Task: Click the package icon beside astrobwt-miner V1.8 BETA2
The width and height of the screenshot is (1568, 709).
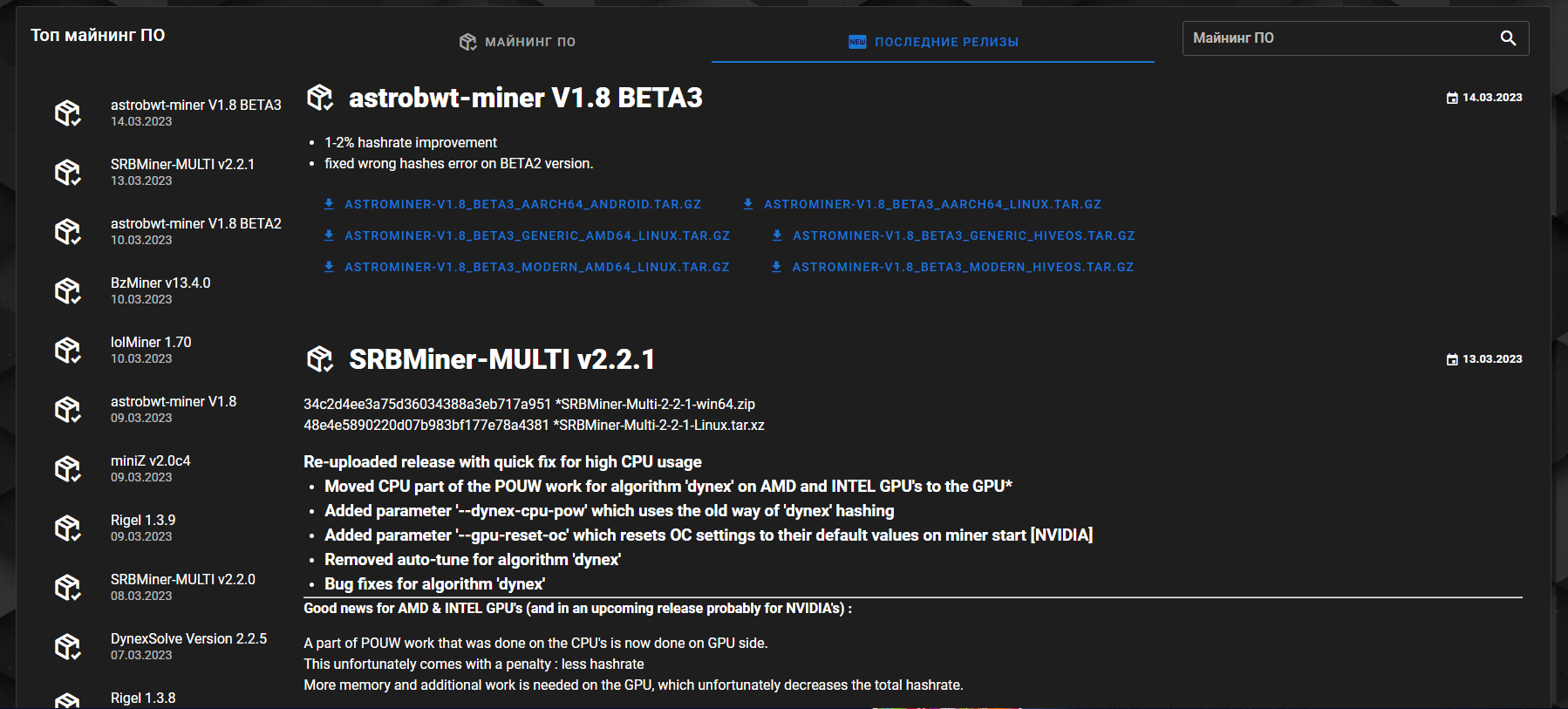Action: coord(68,231)
